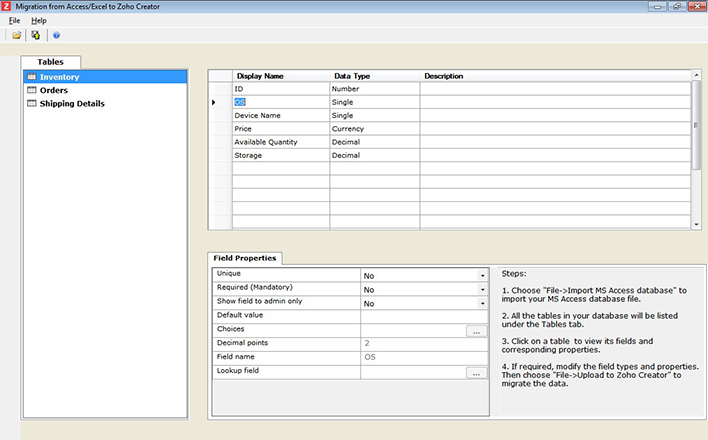Open the Show field to admin only dropdown

482,303
